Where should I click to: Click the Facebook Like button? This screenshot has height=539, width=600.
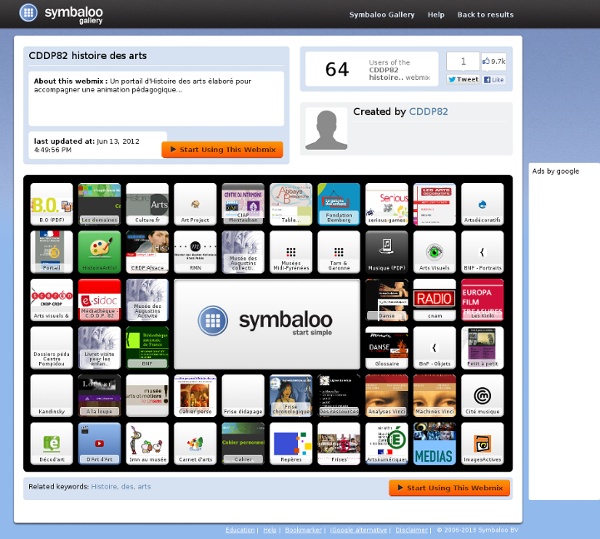pyautogui.click(x=494, y=80)
